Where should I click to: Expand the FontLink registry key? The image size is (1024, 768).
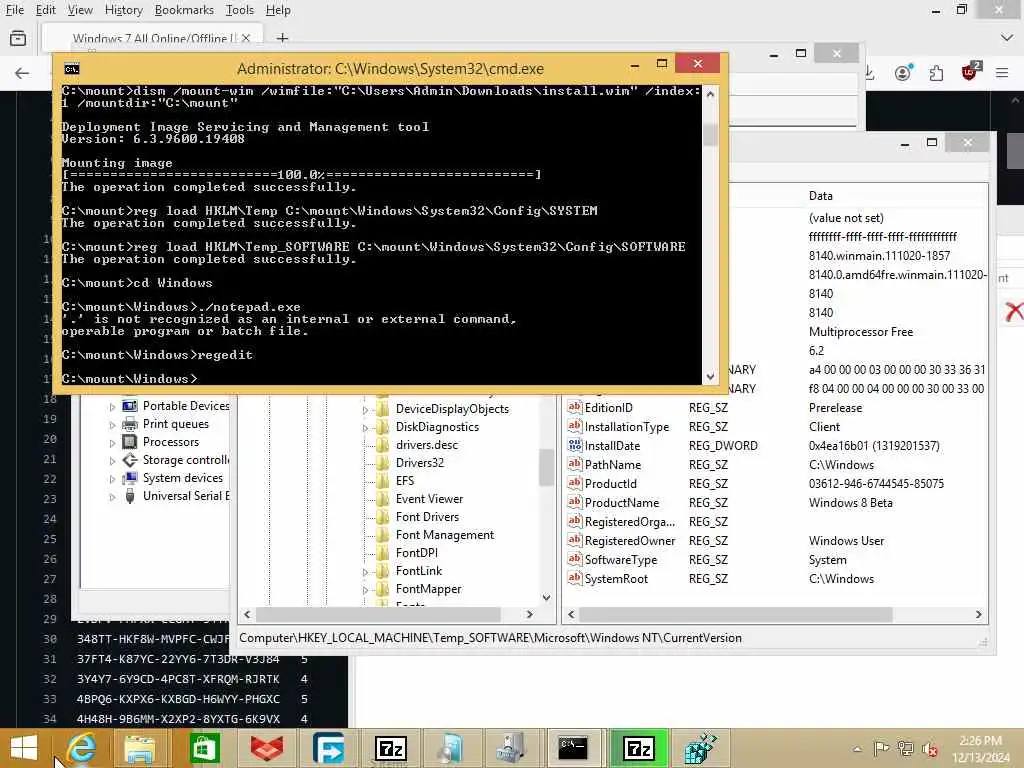[x=365, y=572]
